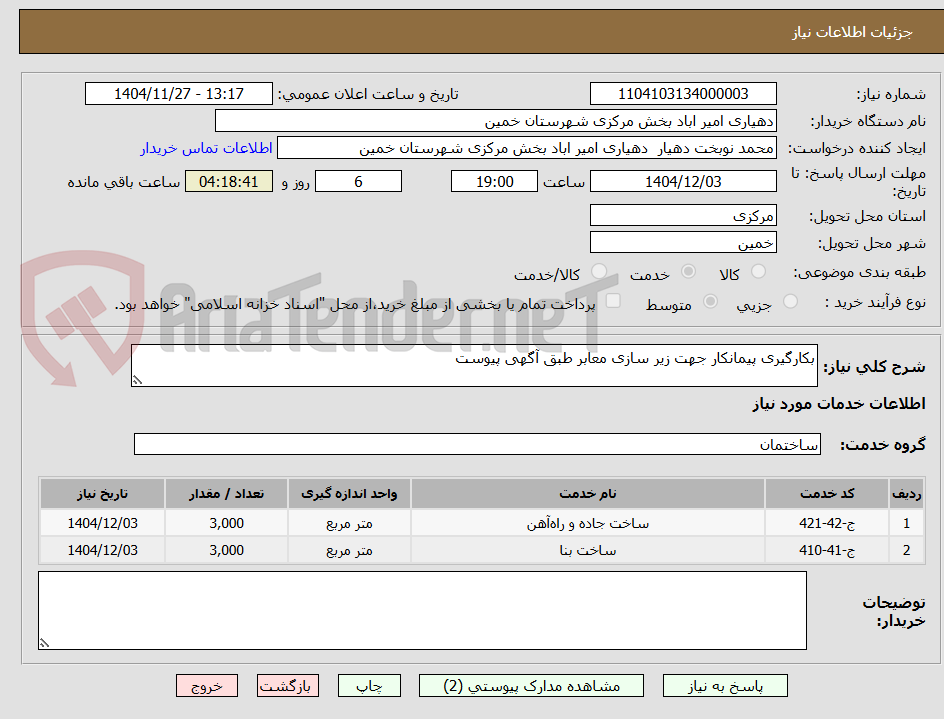The image size is (944, 719).
Task: Click the remaining time counter 04:18:41
Action: [x=229, y=181]
